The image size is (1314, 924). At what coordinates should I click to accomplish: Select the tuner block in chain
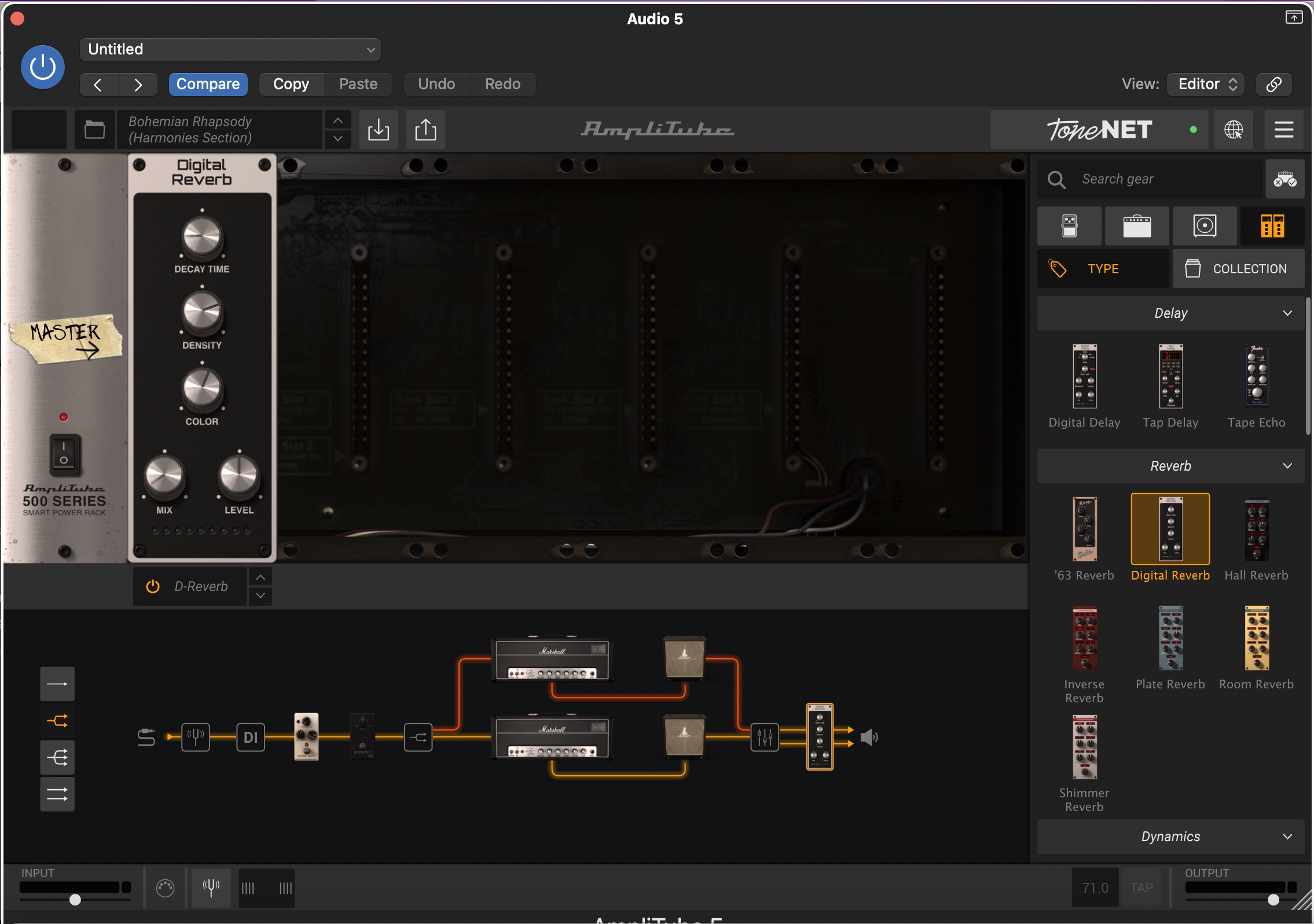[195, 737]
